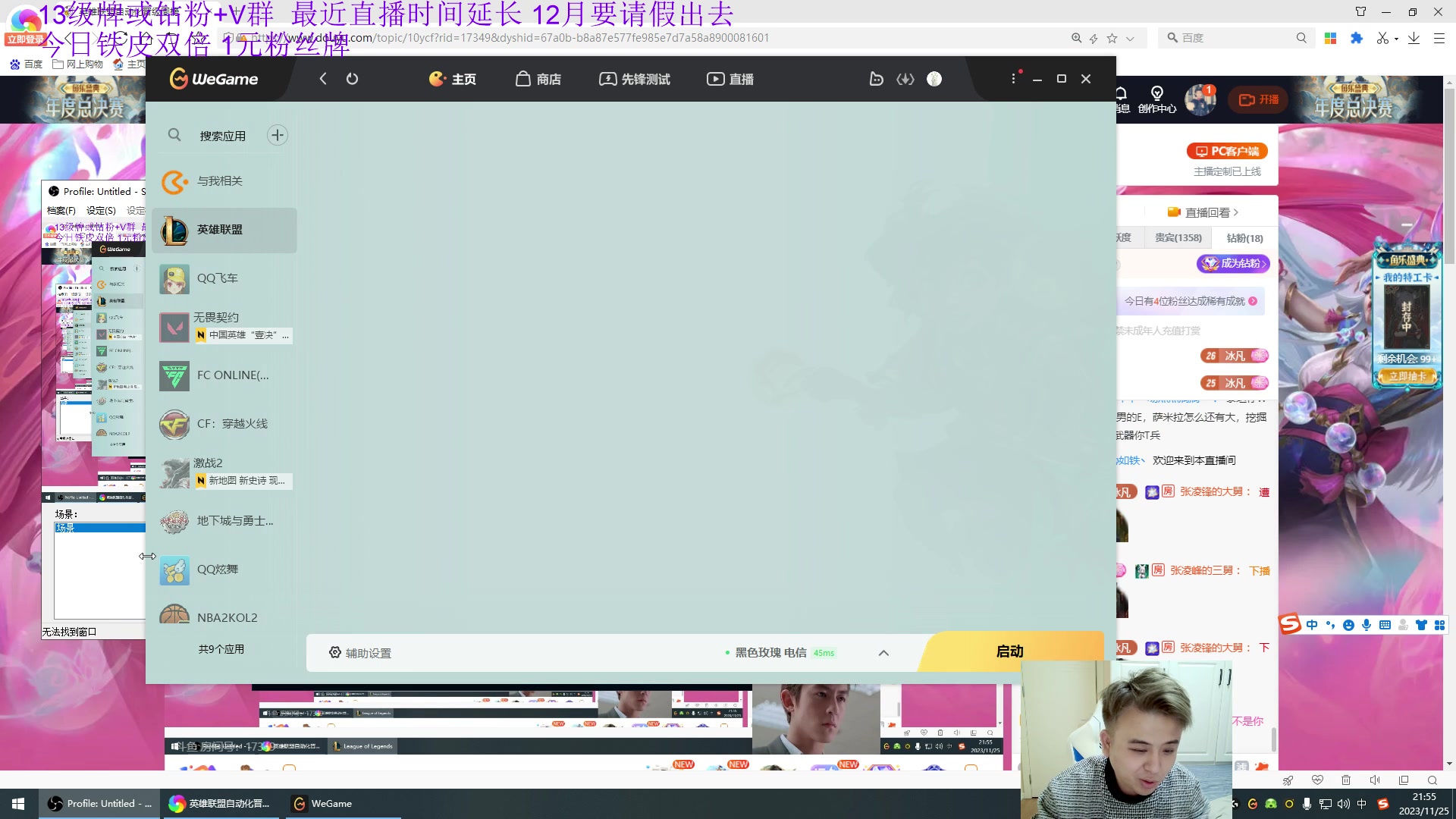This screenshot has height=819, width=1456.
Task: Click browser colorful grid apps icon
Action: [x=1330, y=38]
